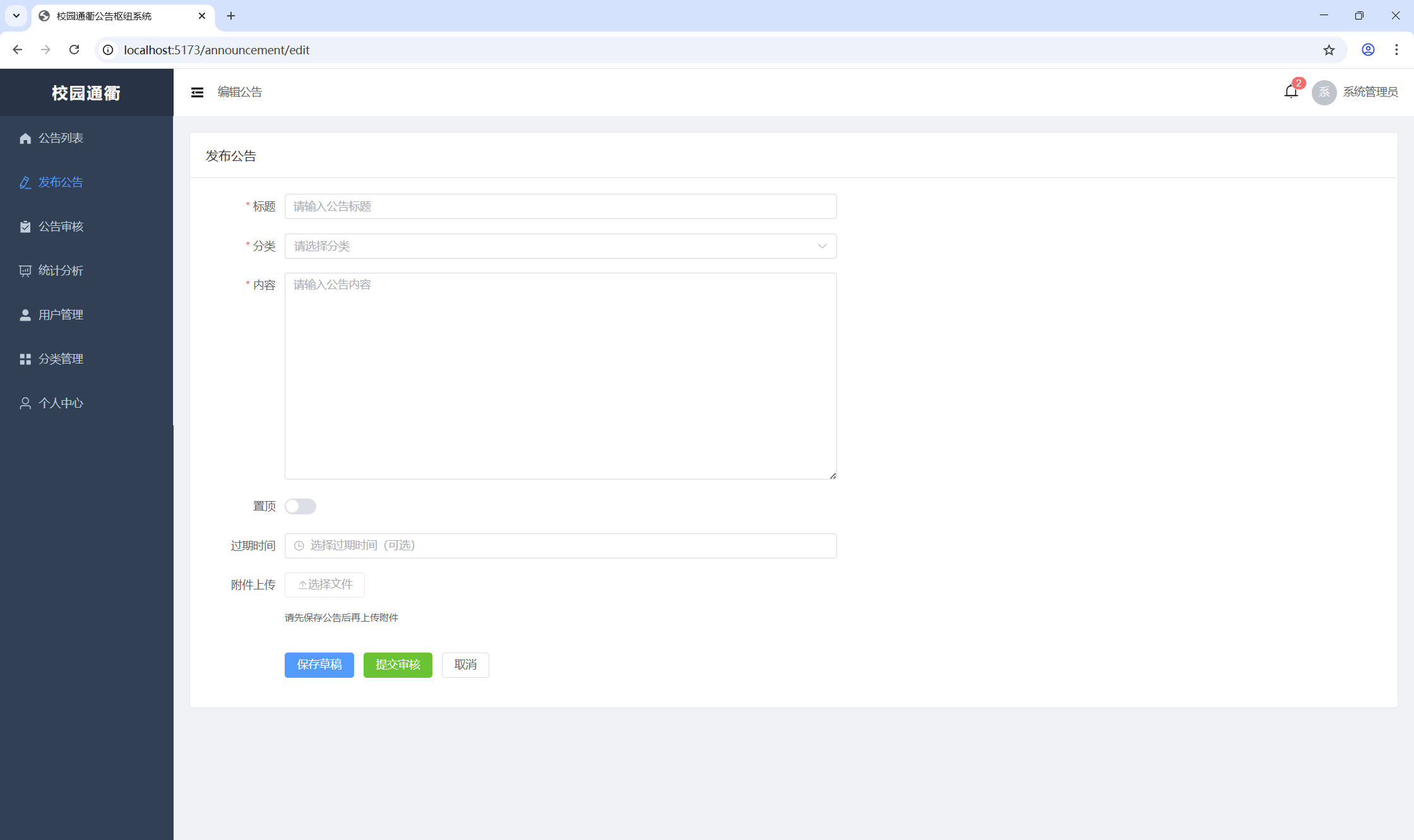
Task: Collapse sidebar with hamburger menu icon
Action: 197,92
